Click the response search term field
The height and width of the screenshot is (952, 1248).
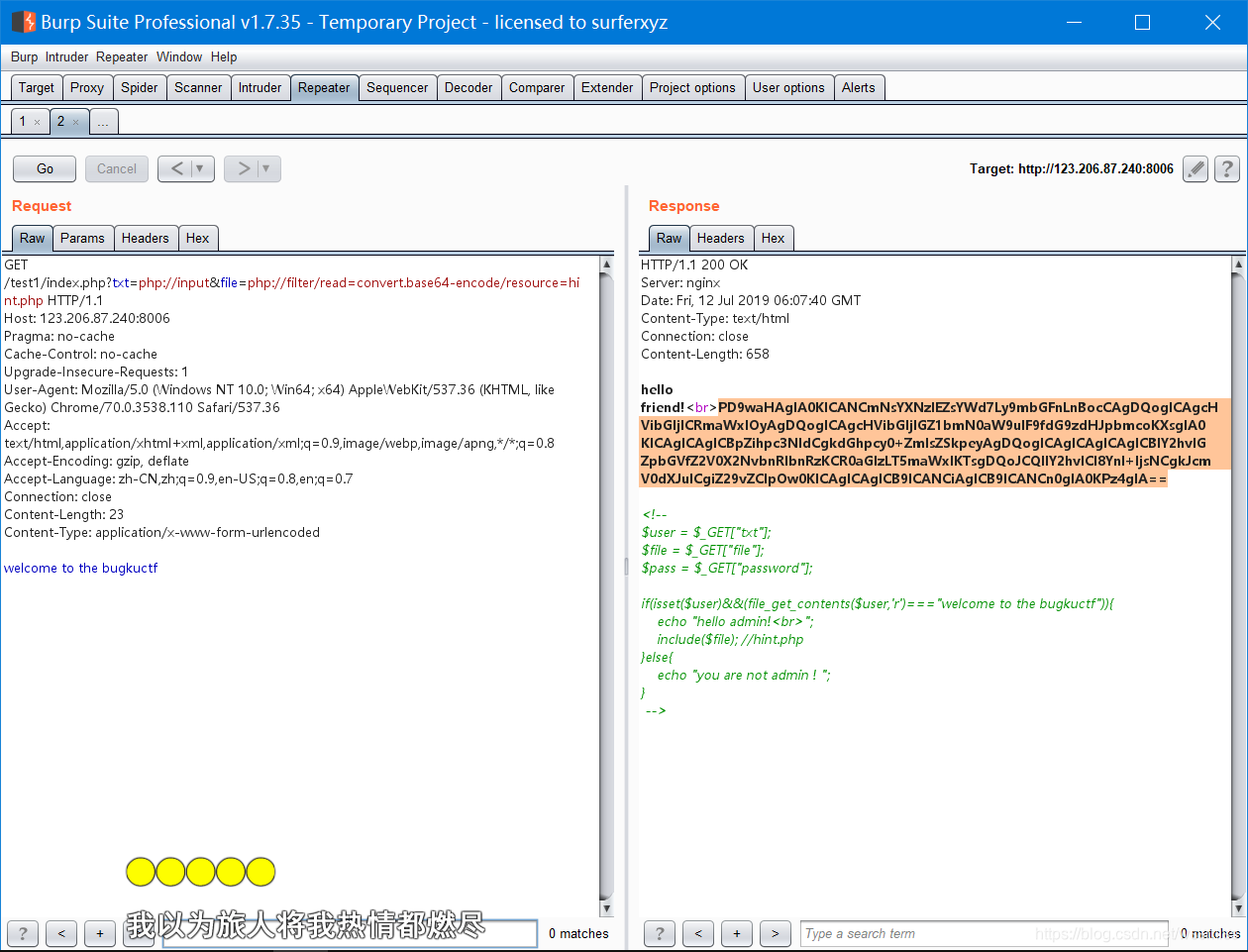pyautogui.click(x=984, y=933)
